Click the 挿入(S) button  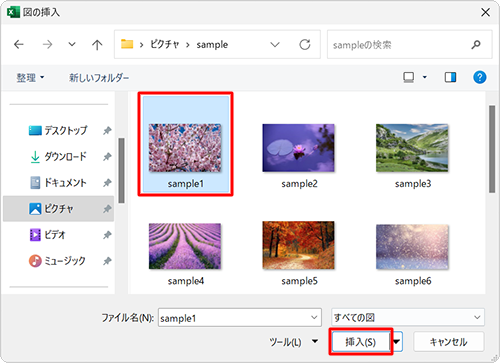pyautogui.click(x=361, y=342)
